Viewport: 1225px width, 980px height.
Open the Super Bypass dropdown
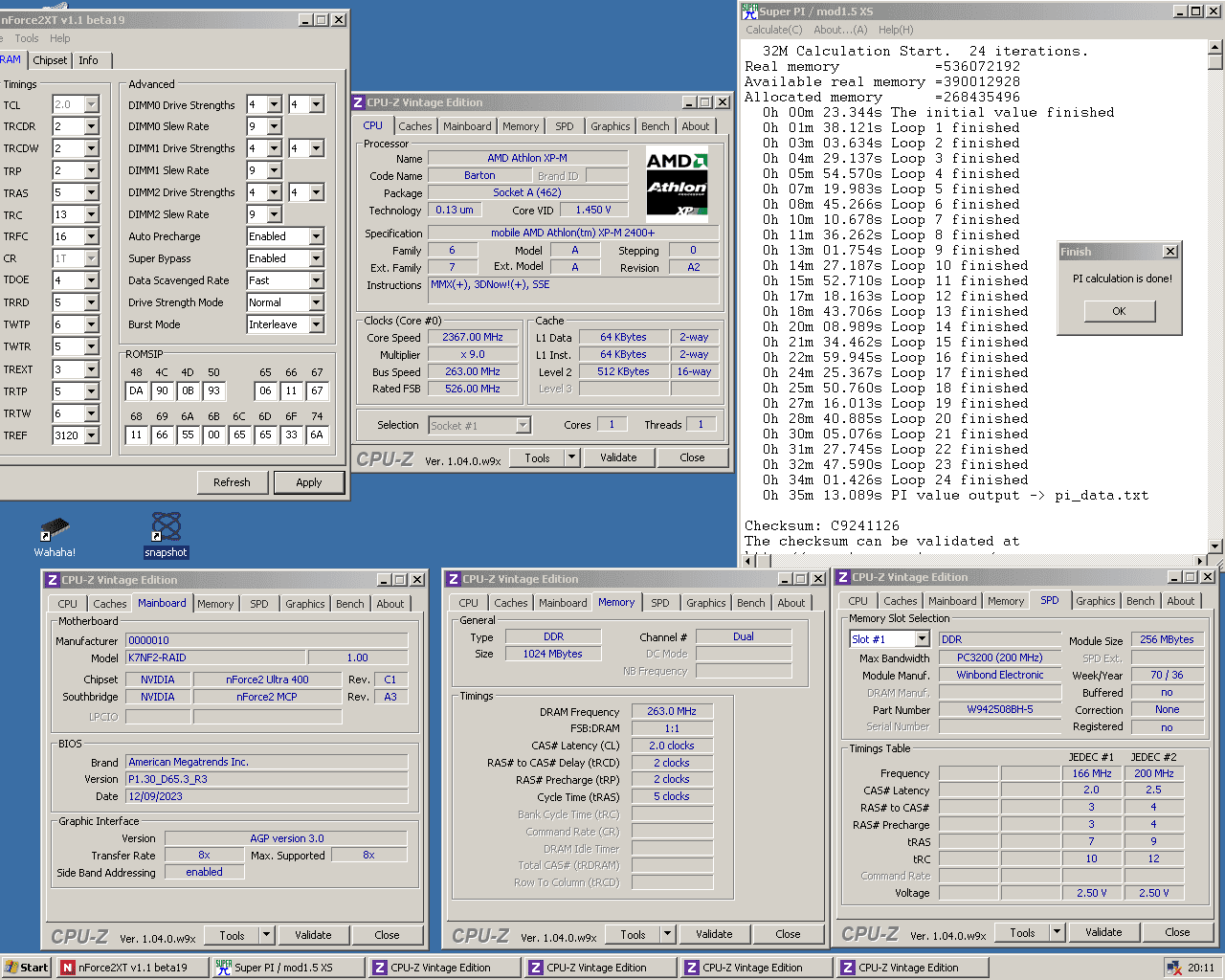pos(317,258)
